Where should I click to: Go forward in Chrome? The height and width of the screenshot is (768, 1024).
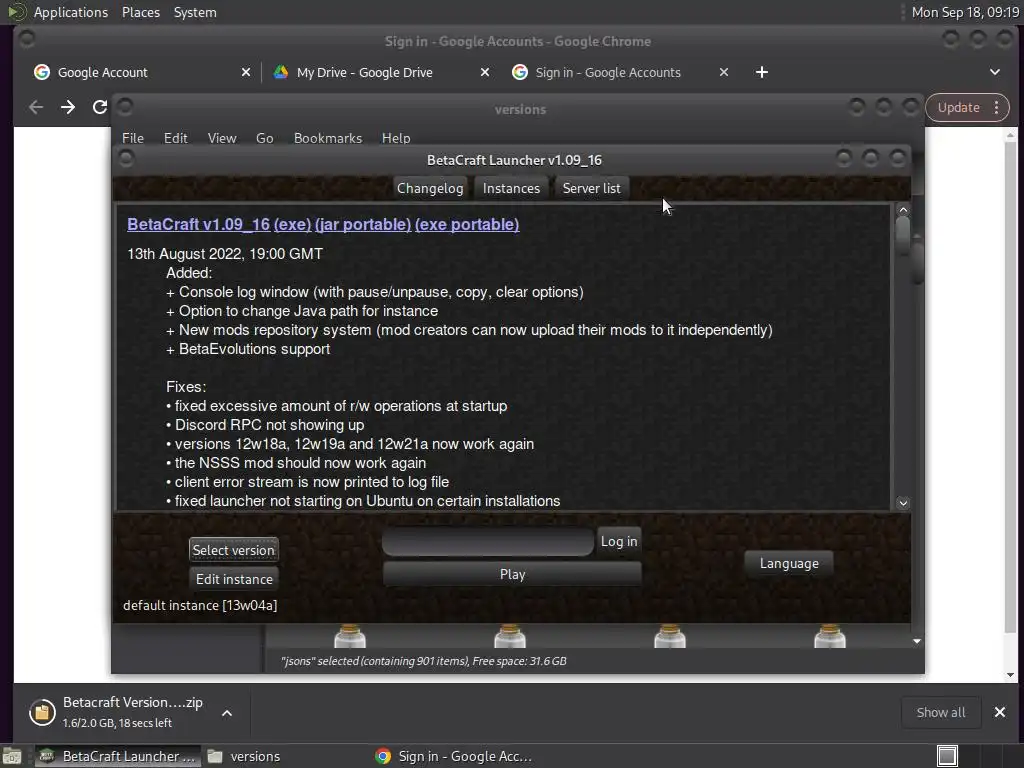(68, 107)
